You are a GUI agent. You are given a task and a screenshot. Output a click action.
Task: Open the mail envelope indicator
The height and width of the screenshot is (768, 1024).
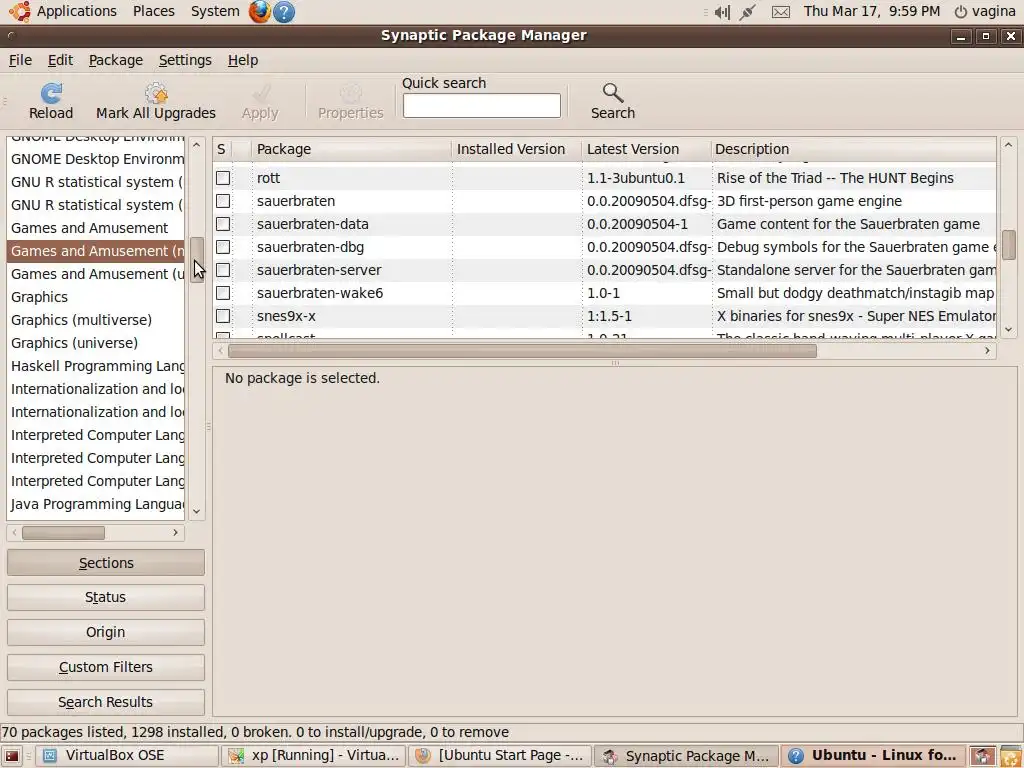[781, 12]
